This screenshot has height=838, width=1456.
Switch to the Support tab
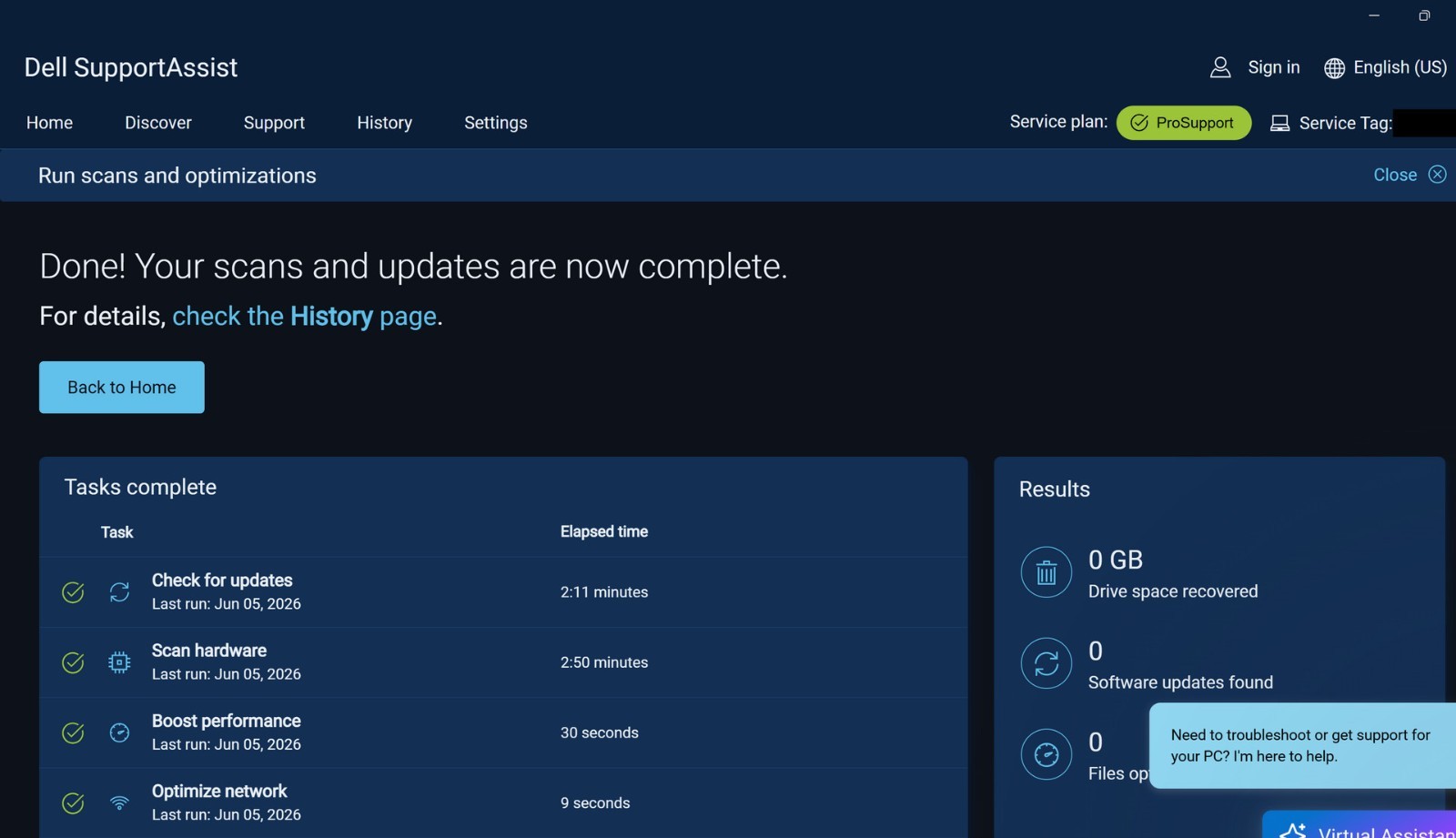(274, 123)
